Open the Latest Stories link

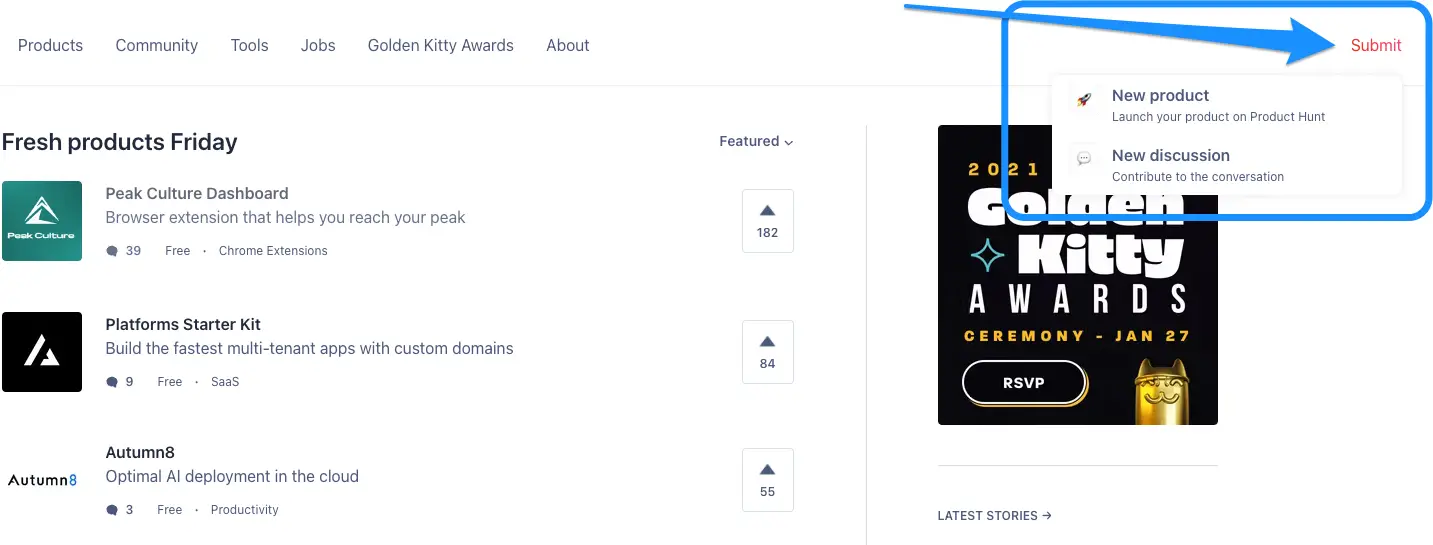coord(994,516)
